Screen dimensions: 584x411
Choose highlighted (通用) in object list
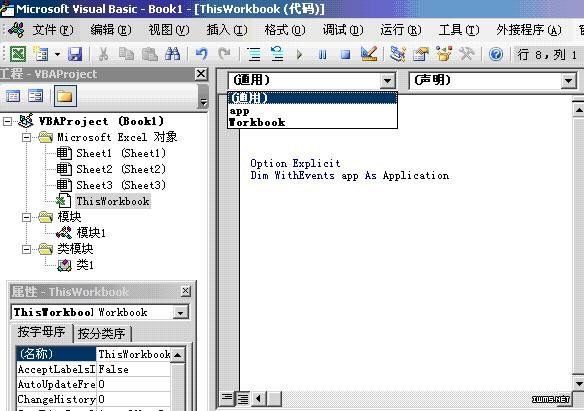pos(312,98)
